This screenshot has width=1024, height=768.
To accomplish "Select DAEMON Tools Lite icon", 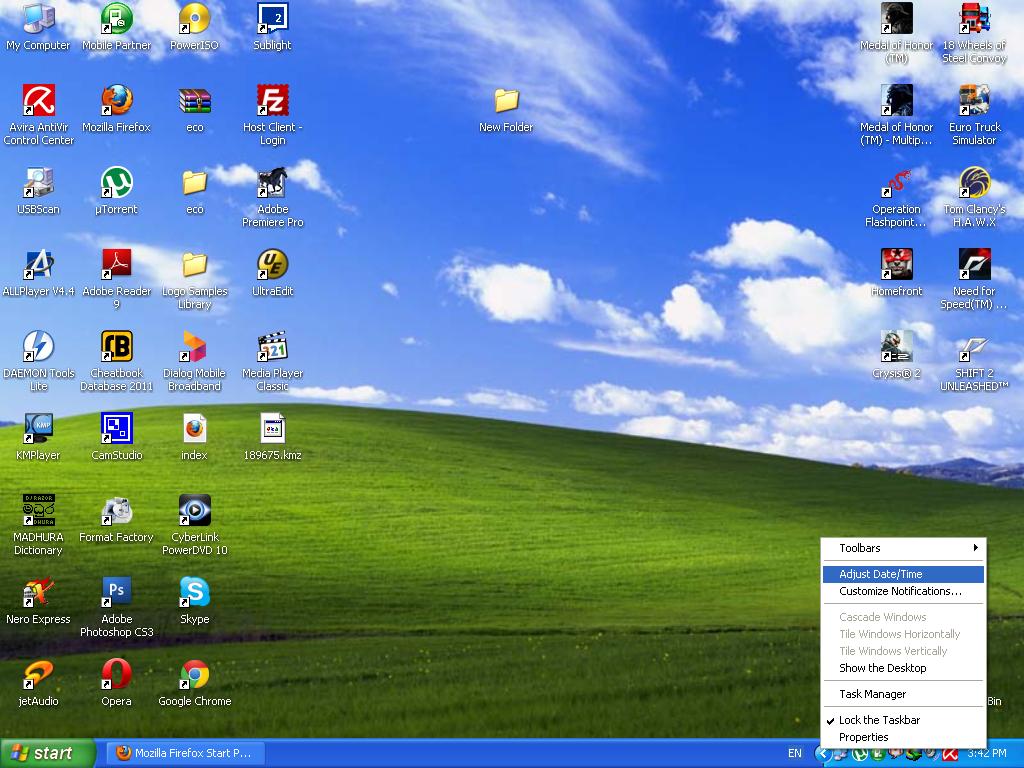I will click(38, 361).
